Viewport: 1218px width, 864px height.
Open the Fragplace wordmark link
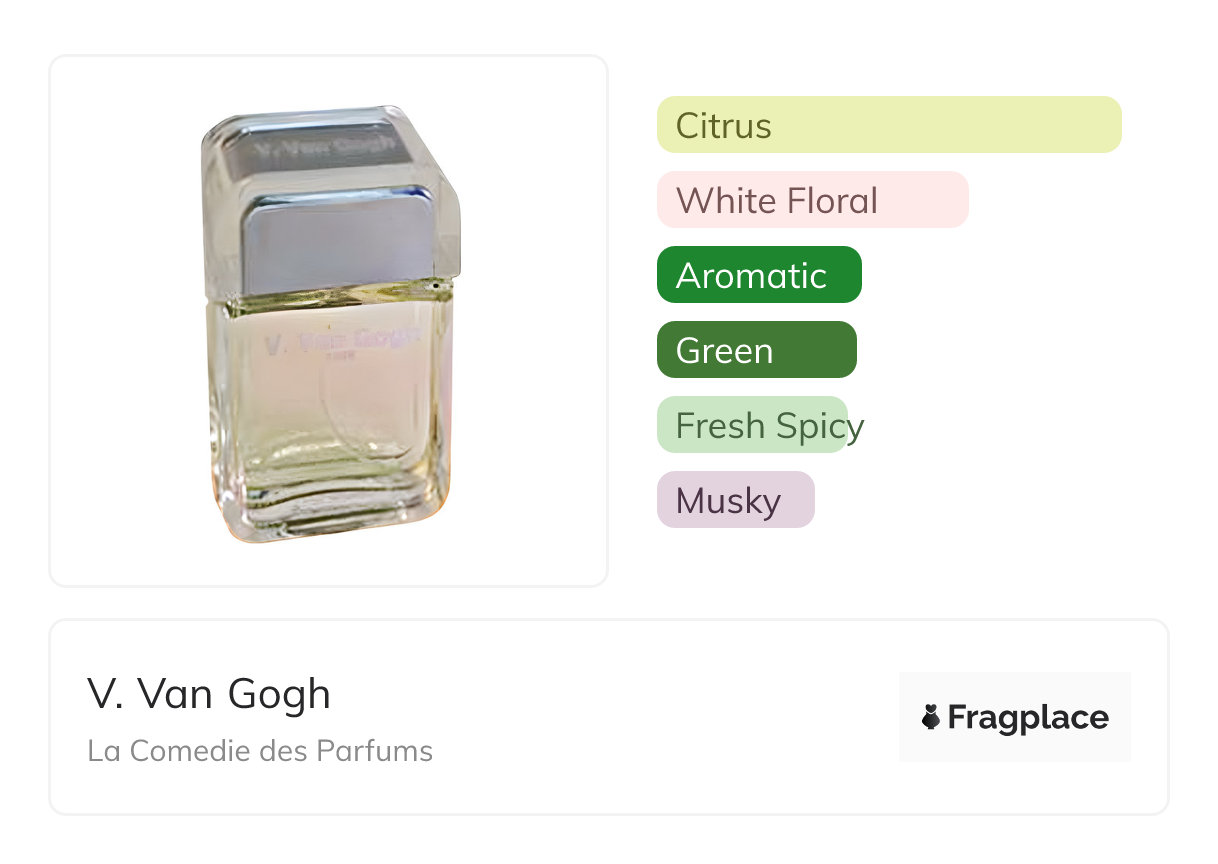1027,718
